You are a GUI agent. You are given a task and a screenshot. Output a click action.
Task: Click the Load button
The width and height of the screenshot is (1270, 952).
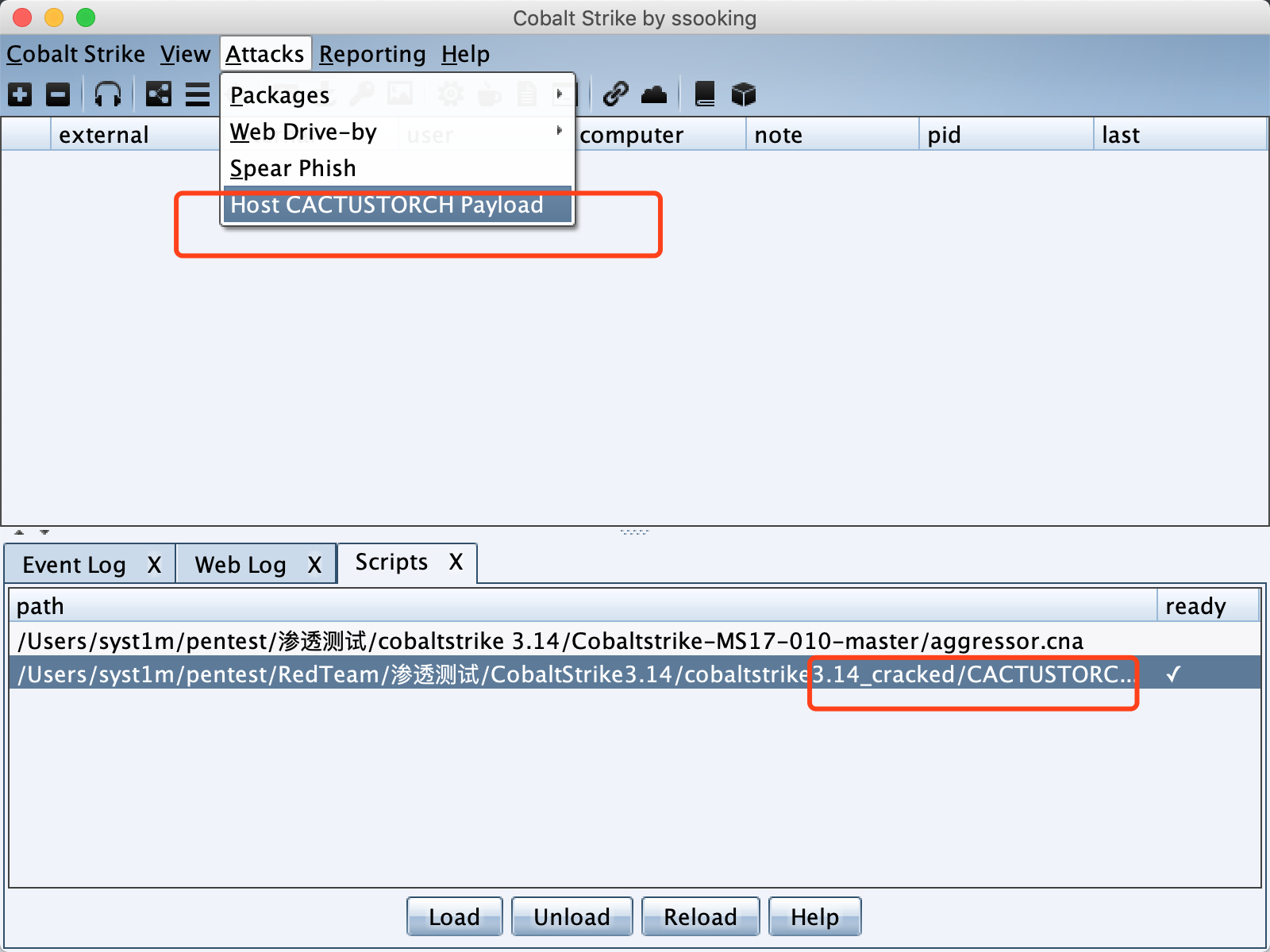[x=454, y=917]
